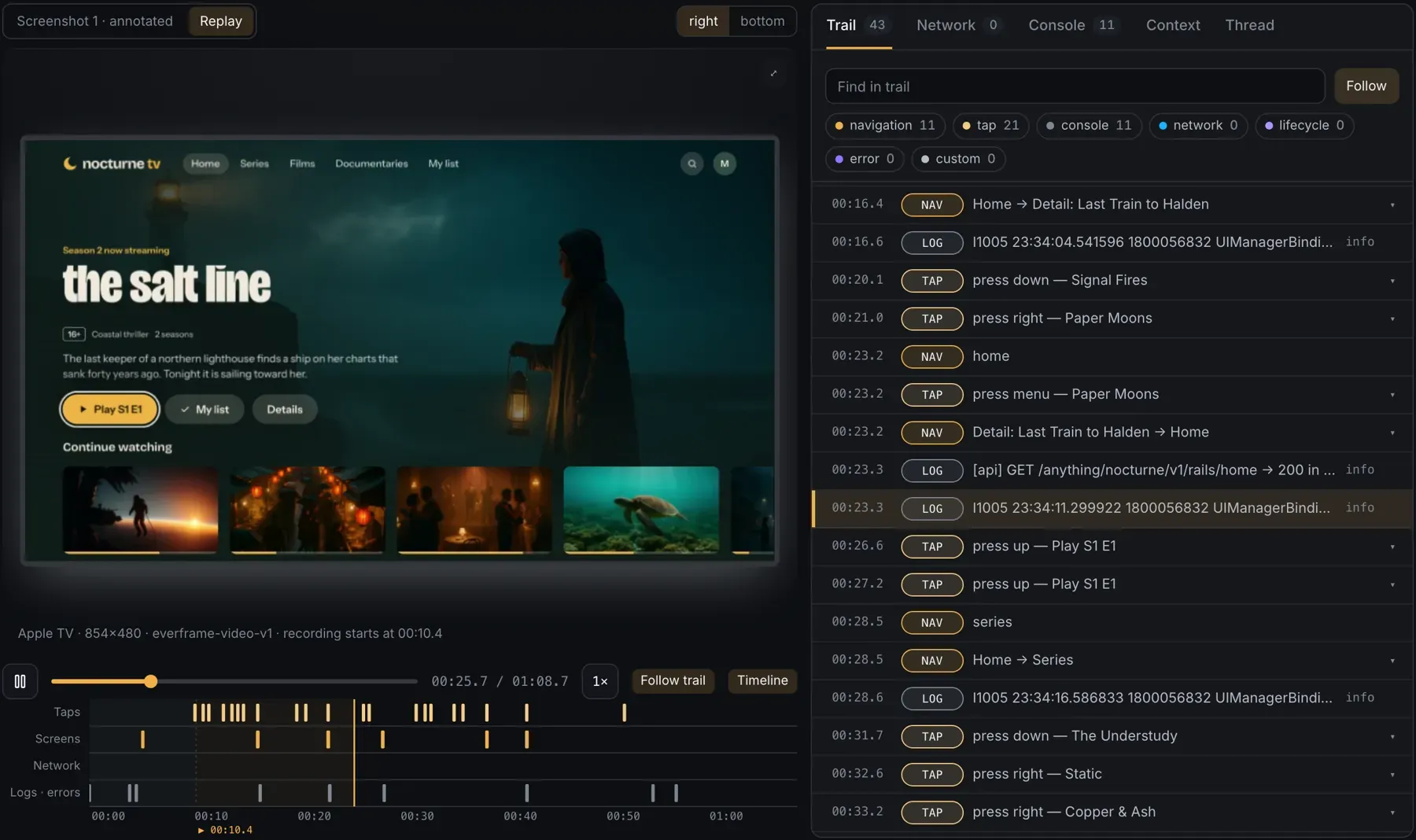
Task: Toggle the custom 0 filter chip
Action: click(x=958, y=159)
